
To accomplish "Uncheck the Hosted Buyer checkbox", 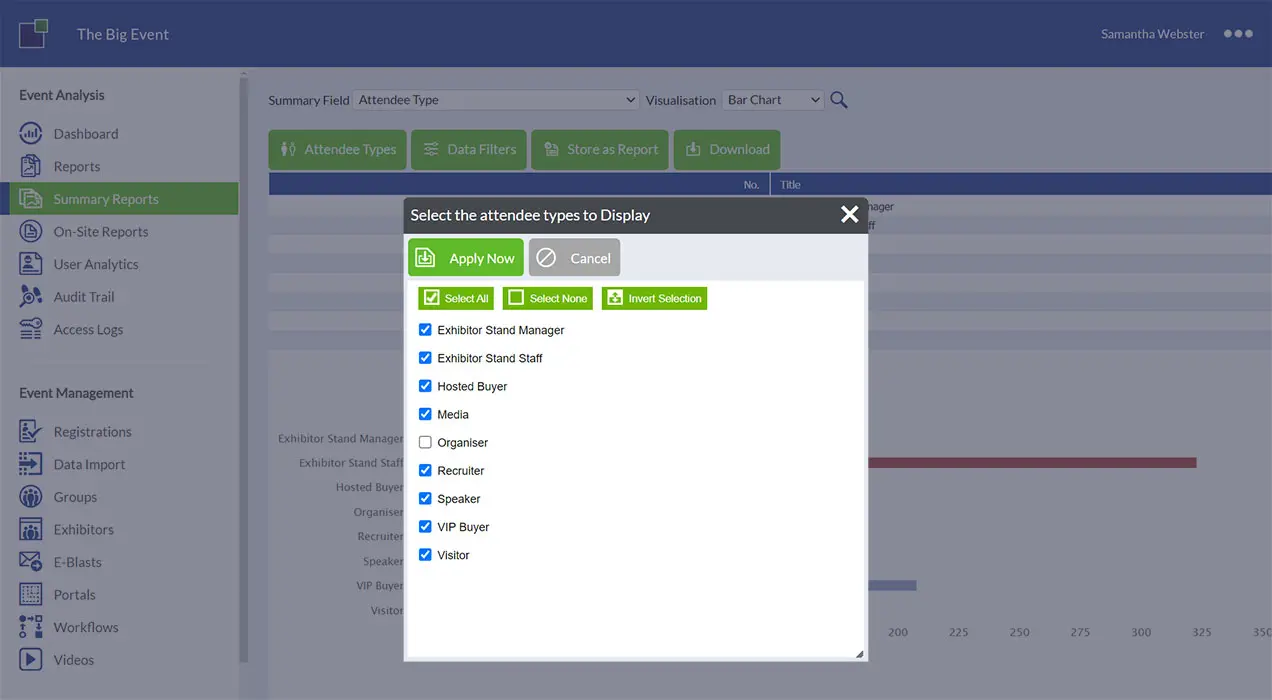I will pos(425,386).
